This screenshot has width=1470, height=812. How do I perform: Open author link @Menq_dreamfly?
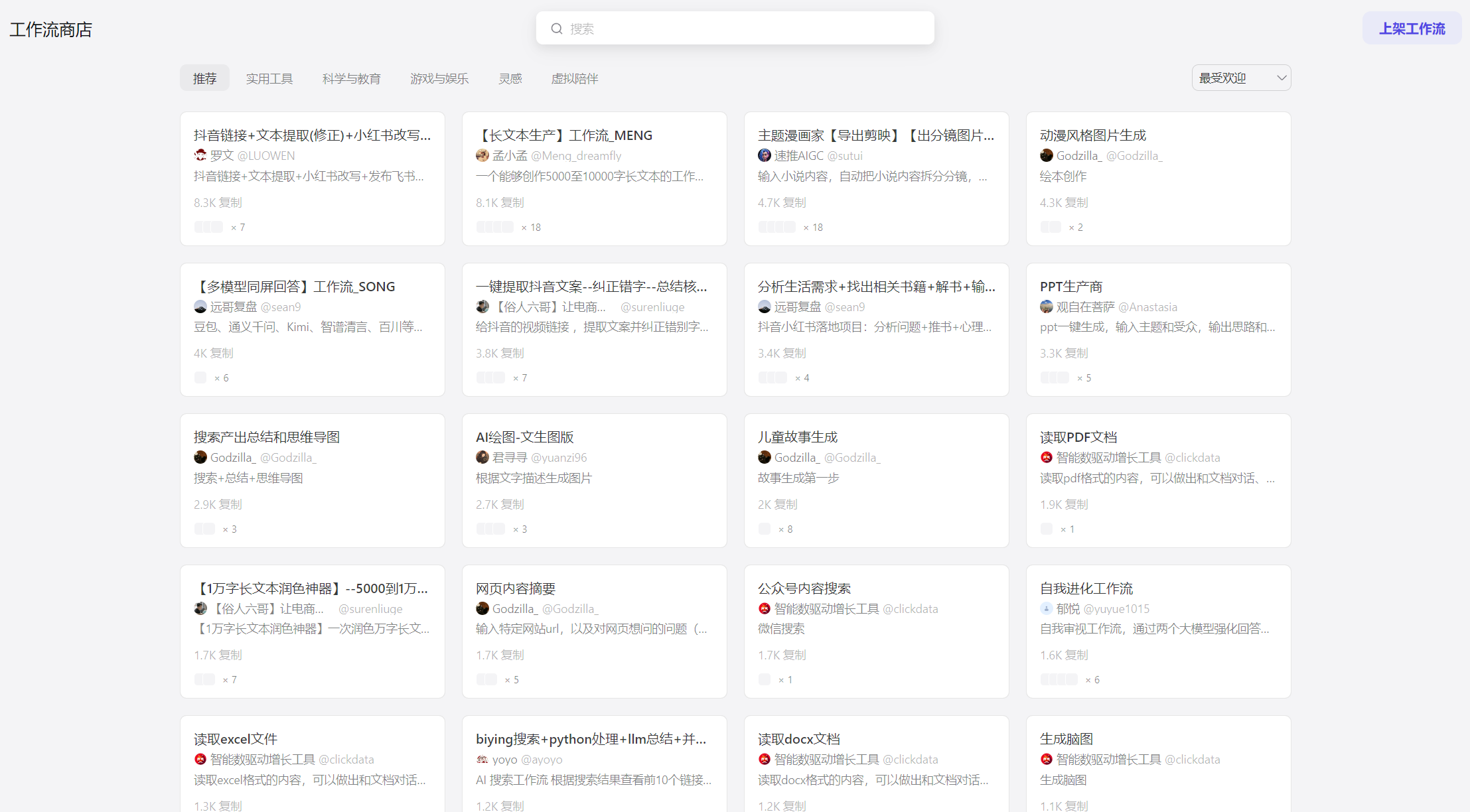coord(578,155)
